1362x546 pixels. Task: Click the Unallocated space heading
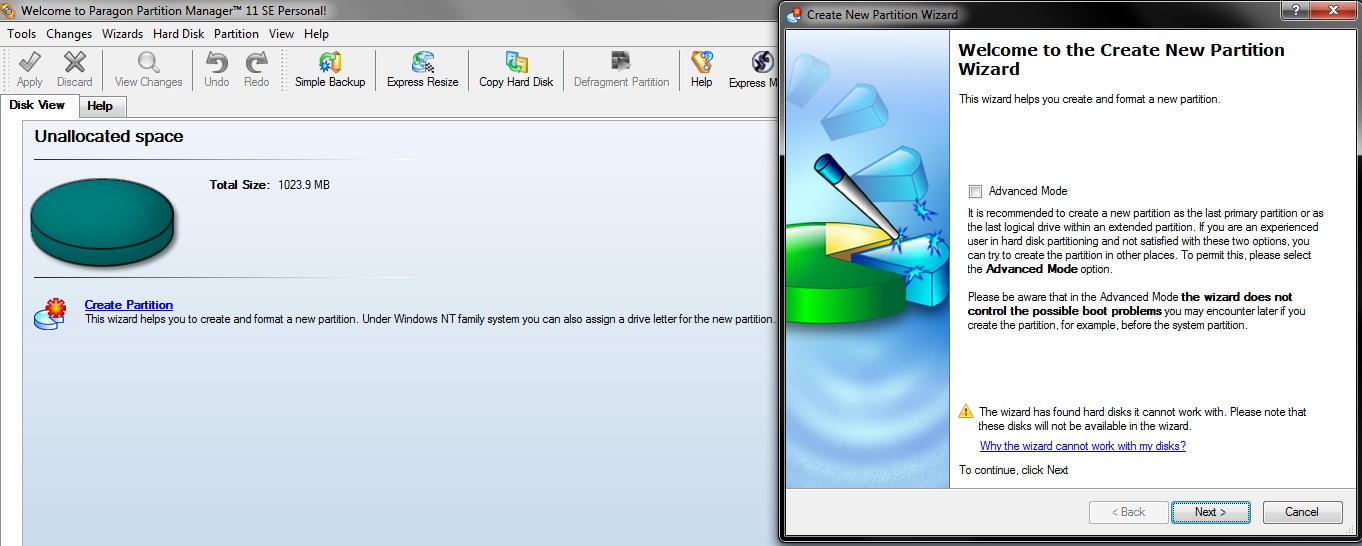[109, 137]
